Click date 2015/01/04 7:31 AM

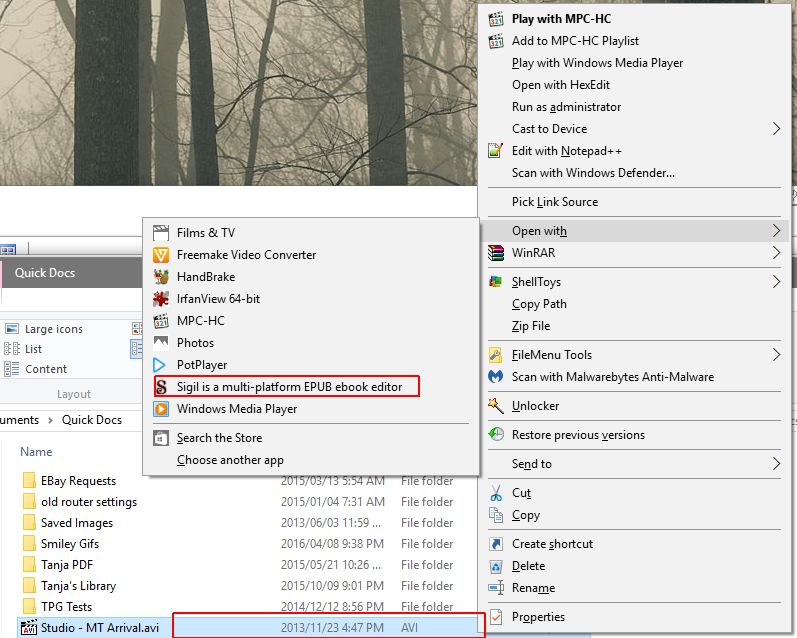[332, 502]
